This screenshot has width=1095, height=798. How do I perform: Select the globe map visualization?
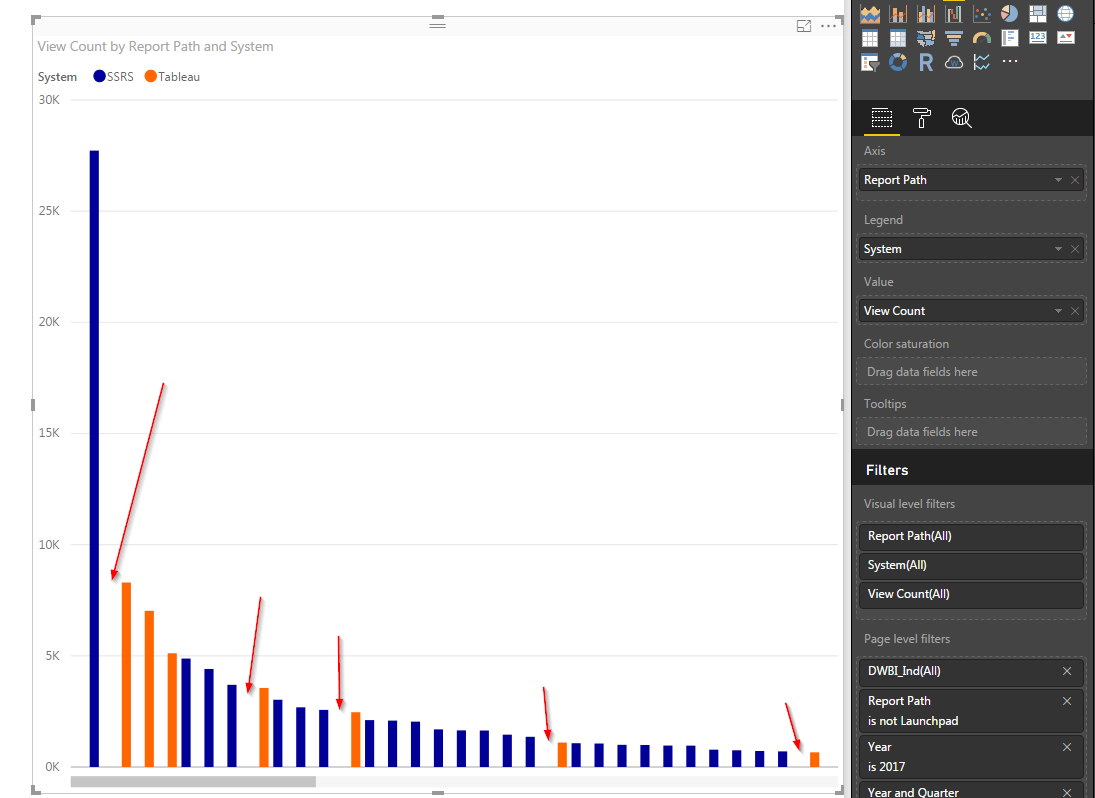point(1066,13)
